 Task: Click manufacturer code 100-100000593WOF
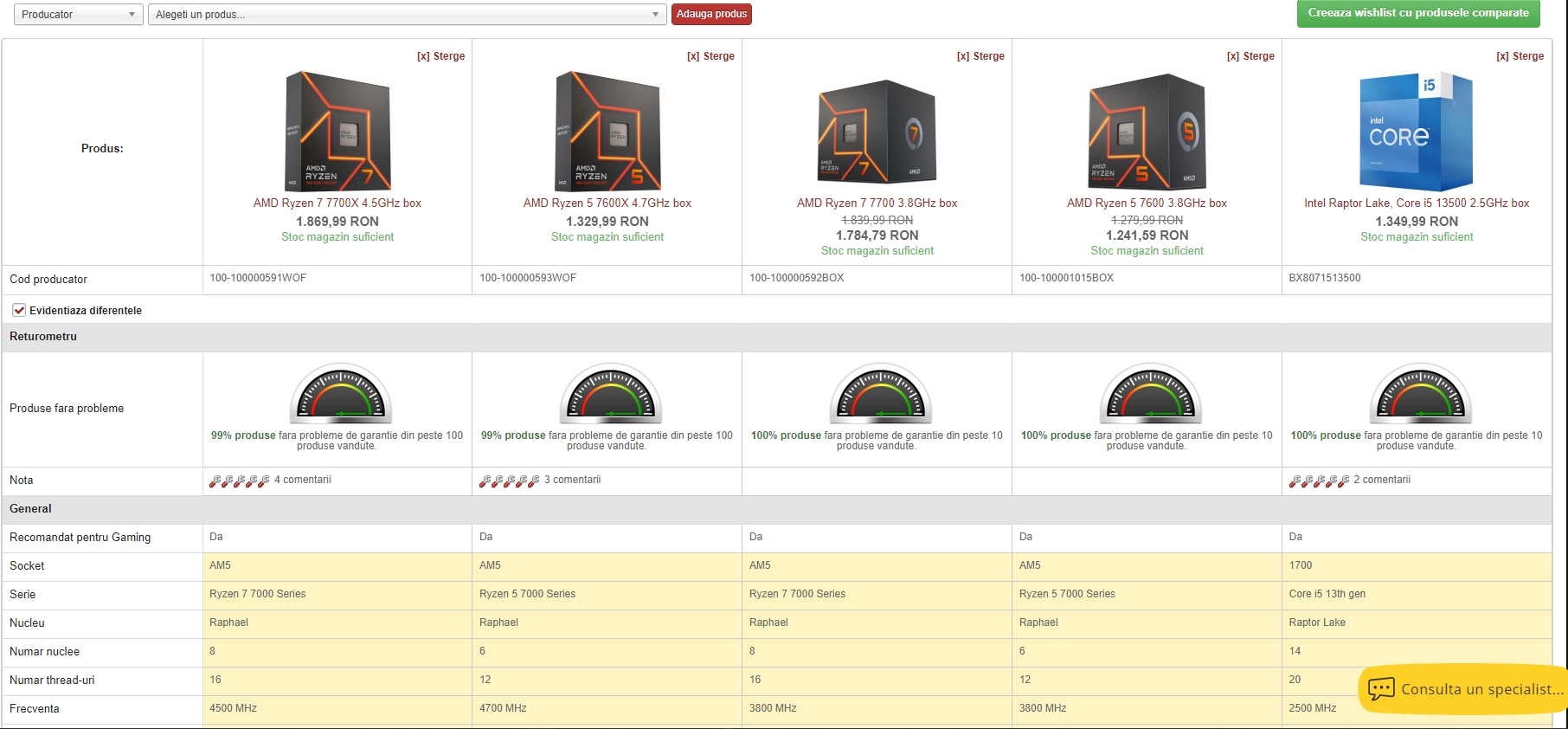click(528, 278)
